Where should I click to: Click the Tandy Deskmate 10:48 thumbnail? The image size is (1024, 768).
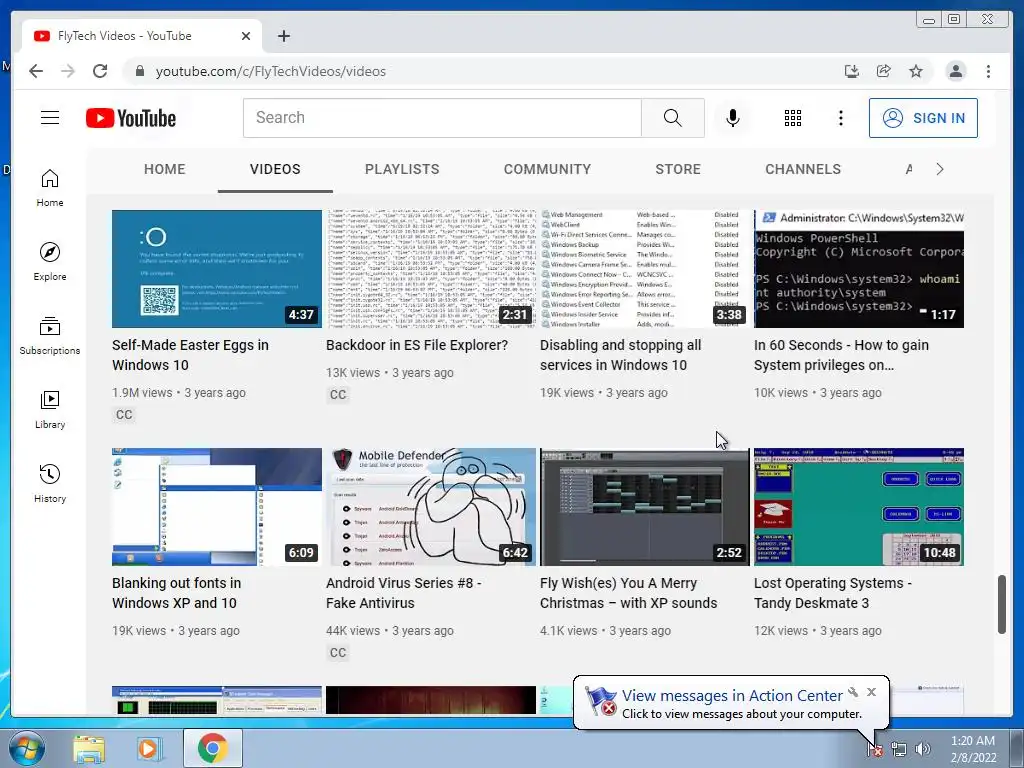coord(859,507)
